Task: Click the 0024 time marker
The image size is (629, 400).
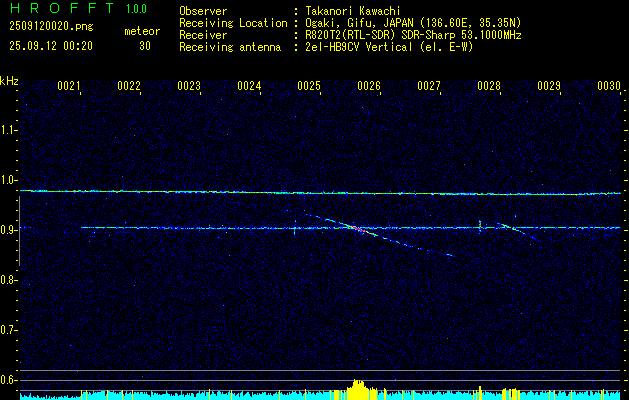Action: tap(249, 86)
